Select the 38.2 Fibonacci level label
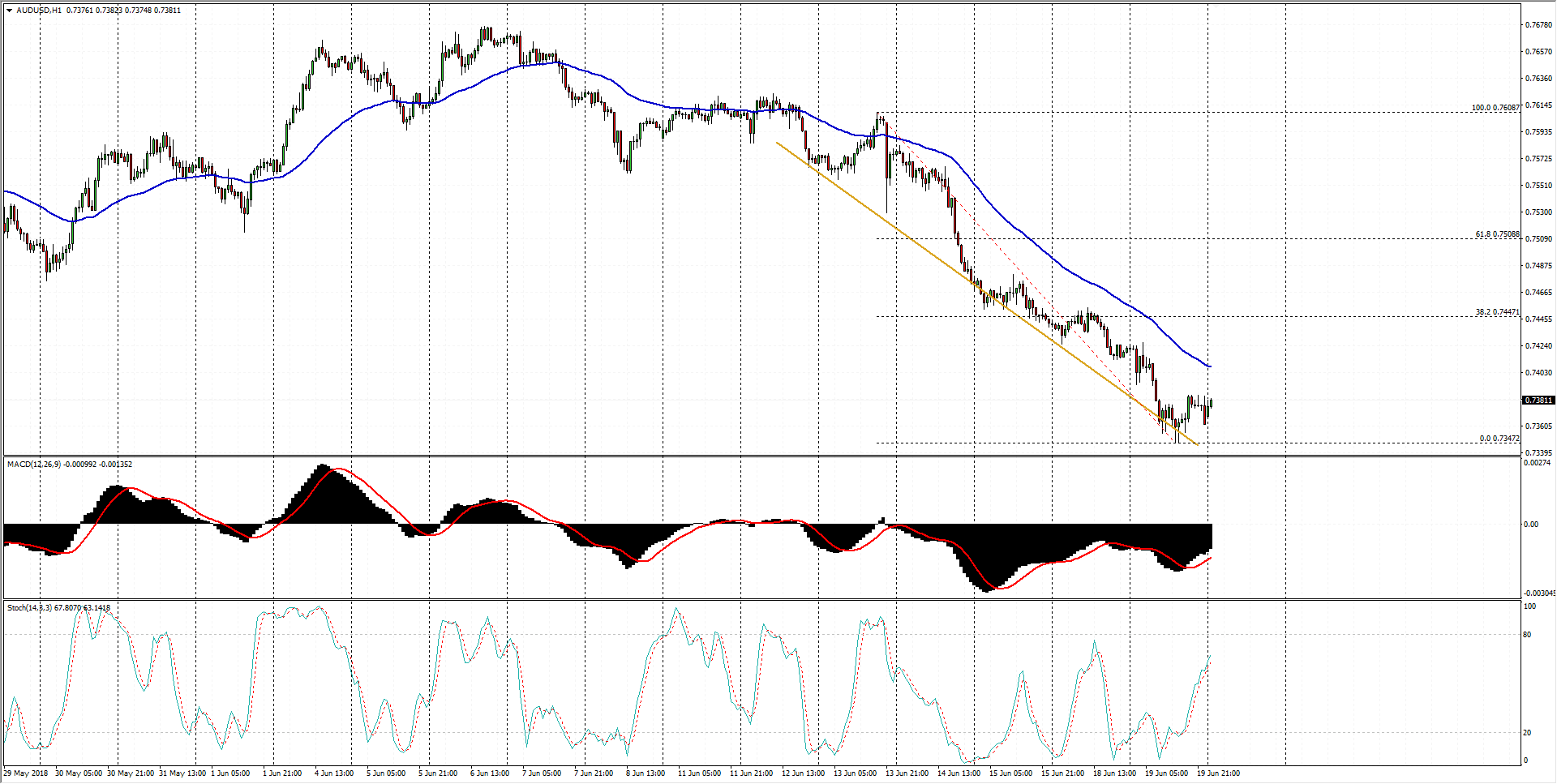 (x=1497, y=312)
